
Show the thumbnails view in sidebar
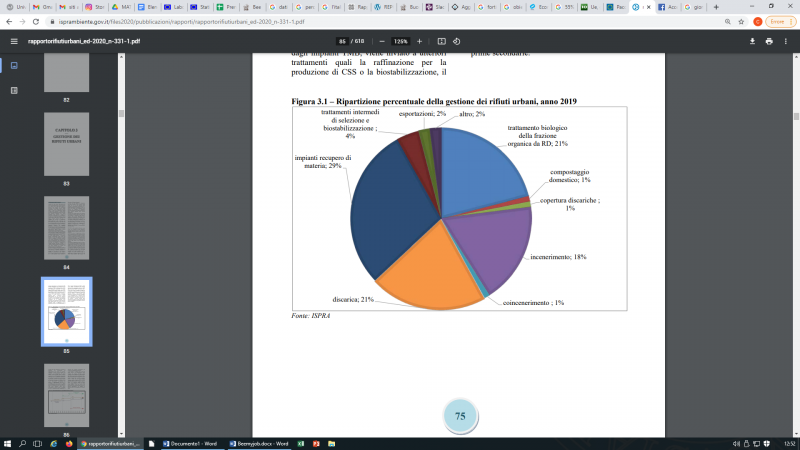(13, 65)
